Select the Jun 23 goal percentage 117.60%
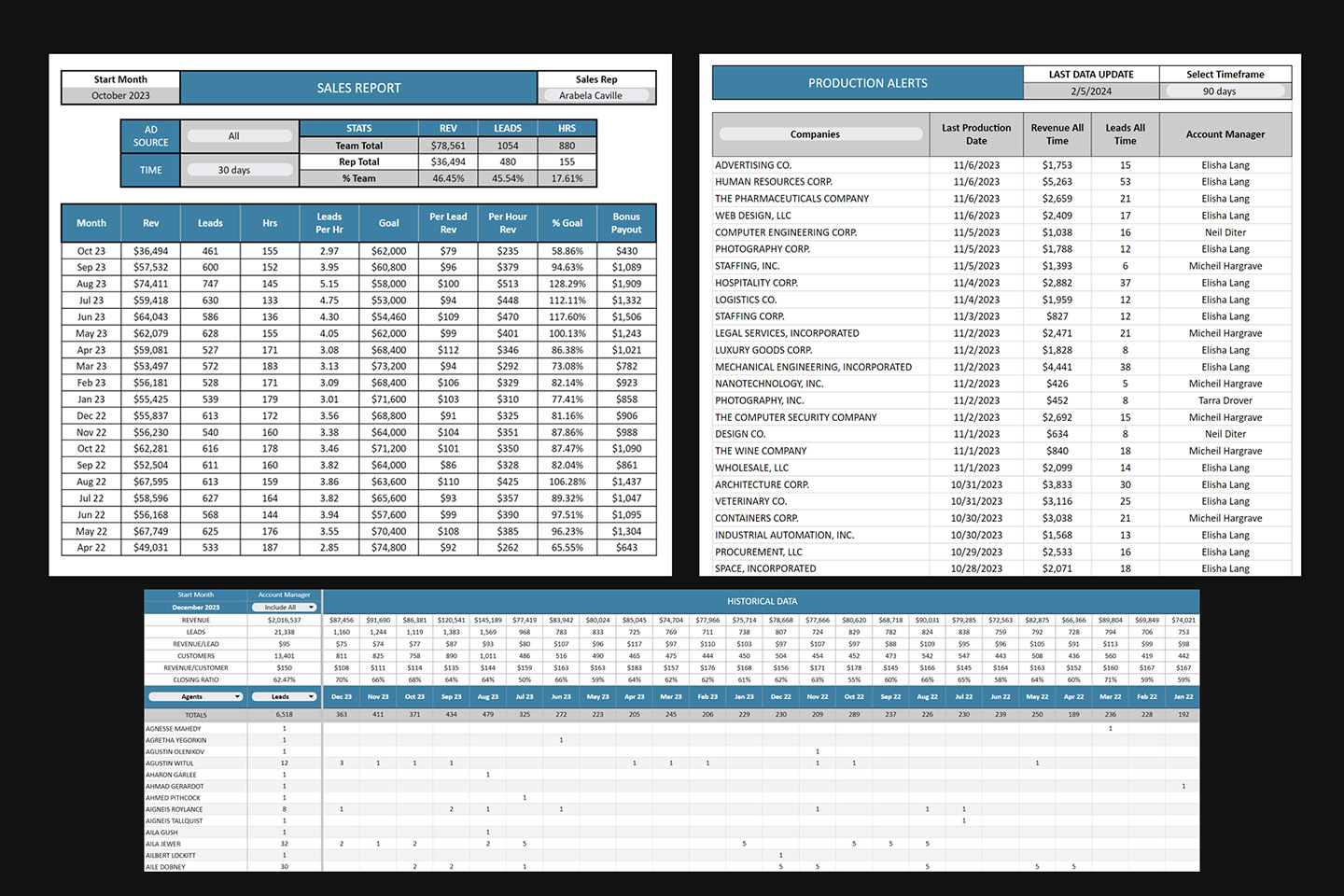The height and width of the screenshot is (896, 1344). (x=567, y=316)
